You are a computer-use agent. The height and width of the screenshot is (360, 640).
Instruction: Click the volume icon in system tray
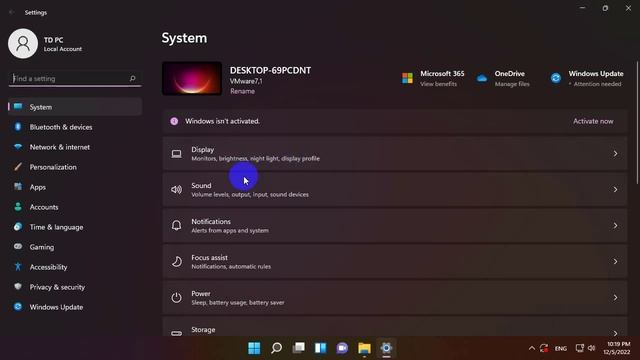591,348
